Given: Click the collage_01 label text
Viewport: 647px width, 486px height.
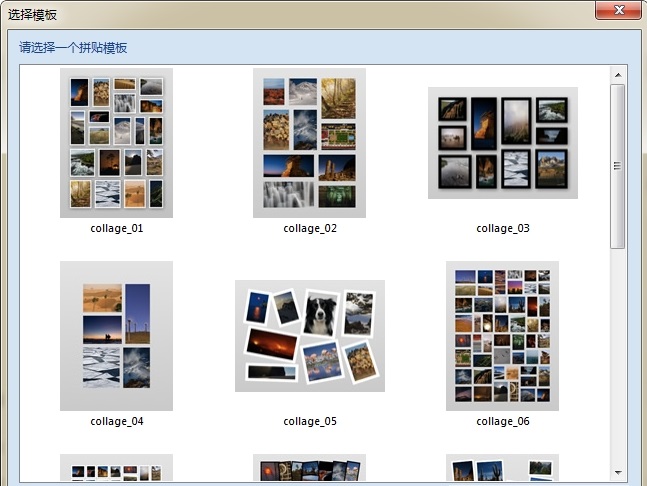Looking at the screenshot, I should pyautogui.click(x=117, y=229).
